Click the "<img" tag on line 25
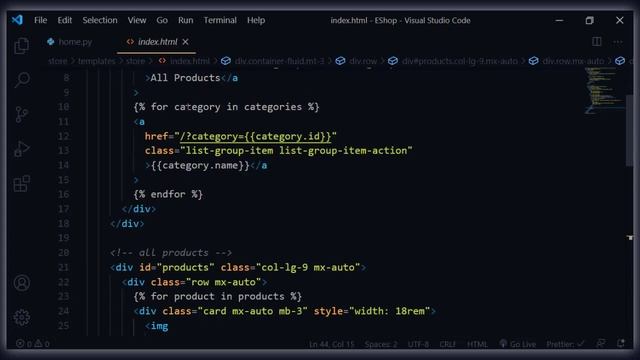 pyautogui.click(x=157, y=326)
